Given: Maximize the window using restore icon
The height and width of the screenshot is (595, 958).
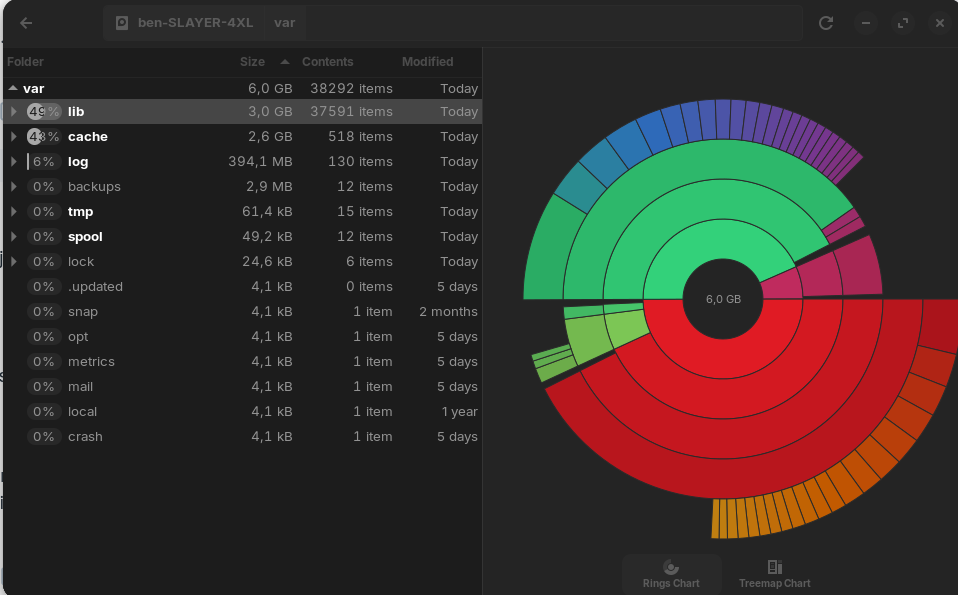Looking at the screenshot, I should [x=903, y=23].
